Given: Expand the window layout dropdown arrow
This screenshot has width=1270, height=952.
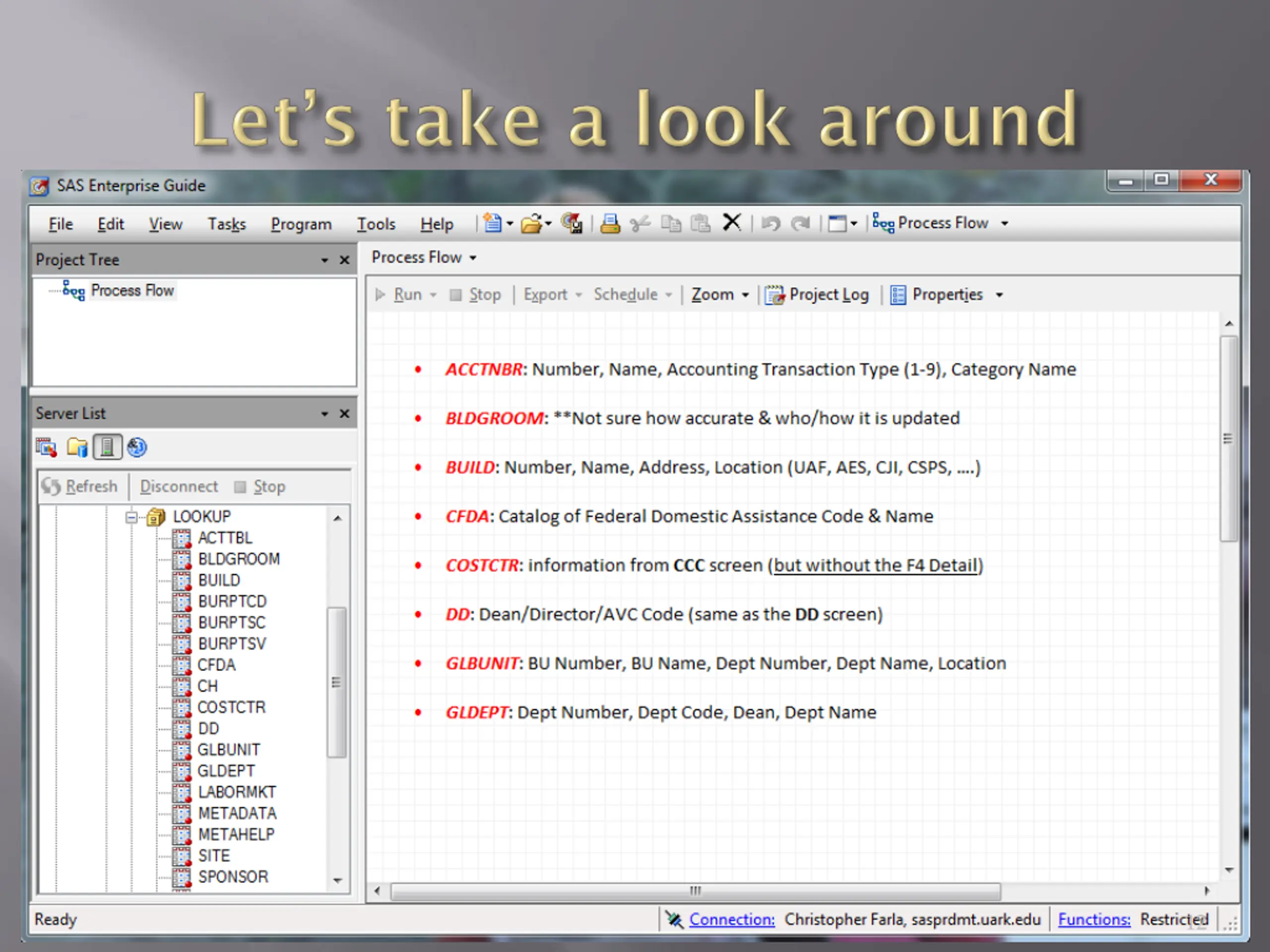Looking at the screenshot, I should click(854, 224).
